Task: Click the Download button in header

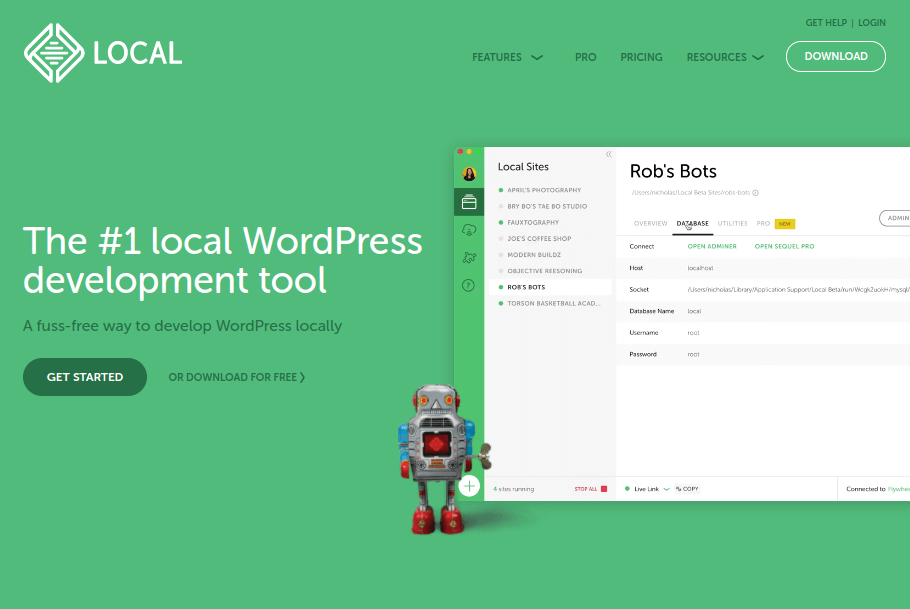Action: 835,56
